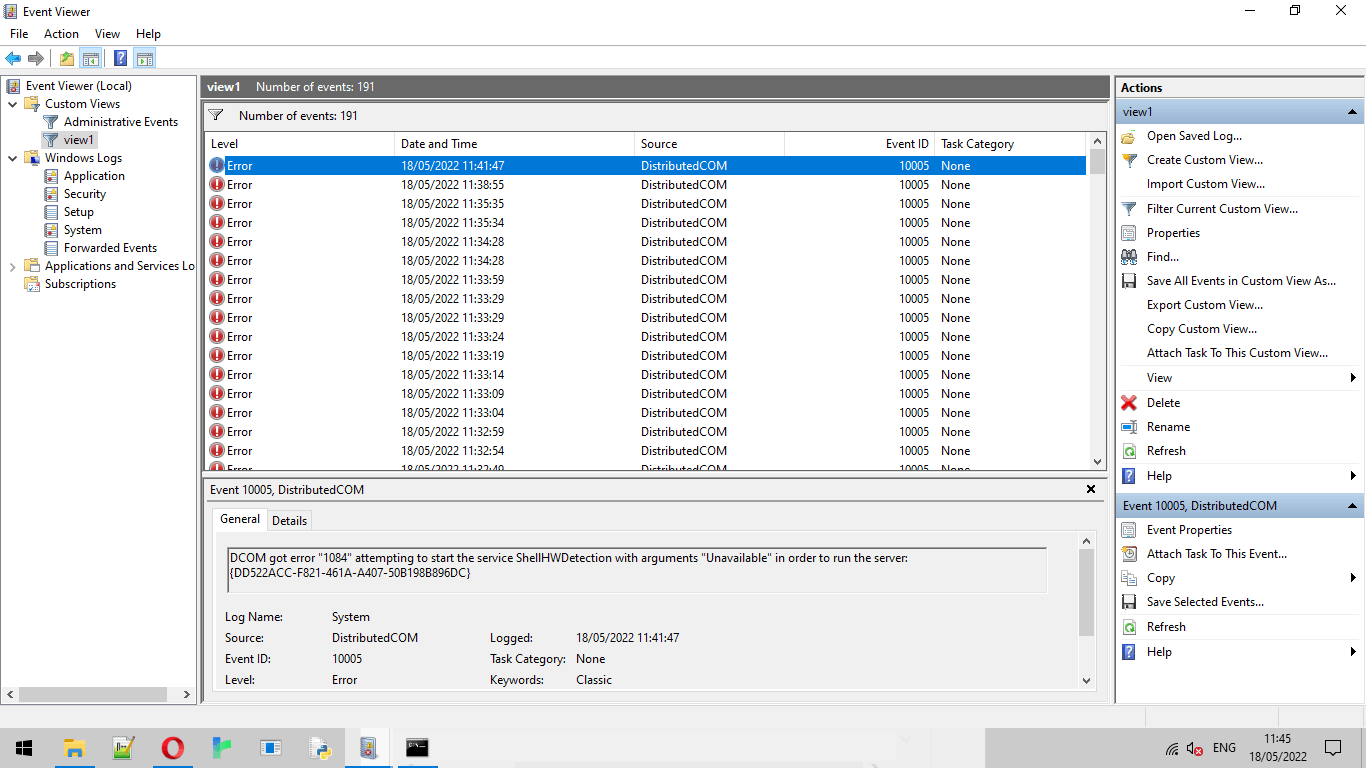1366x768 pixels.
Task: Expand the View submenu arrow
Action: (1352, 378)
